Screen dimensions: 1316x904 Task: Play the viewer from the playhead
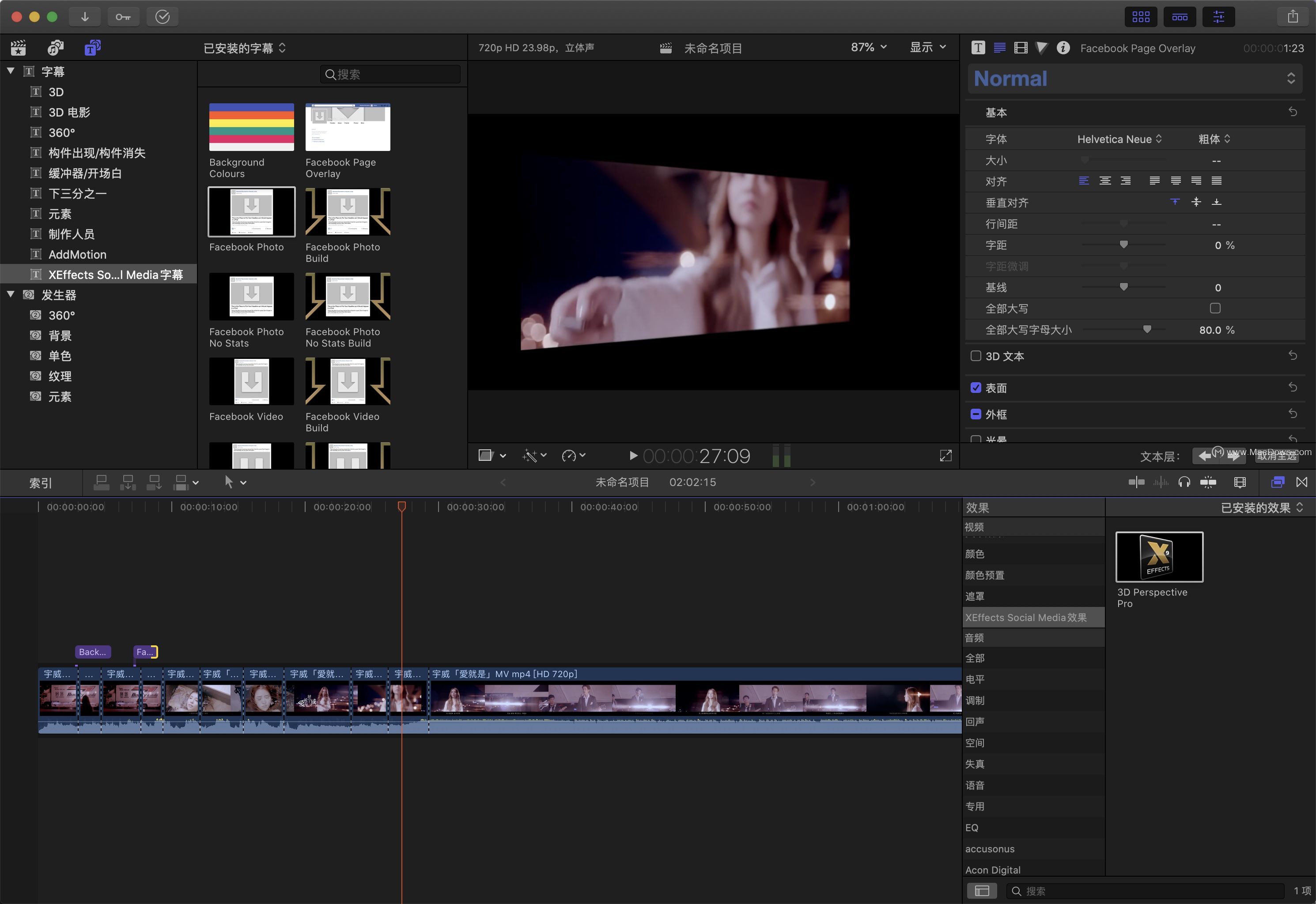tap(633, 456)
